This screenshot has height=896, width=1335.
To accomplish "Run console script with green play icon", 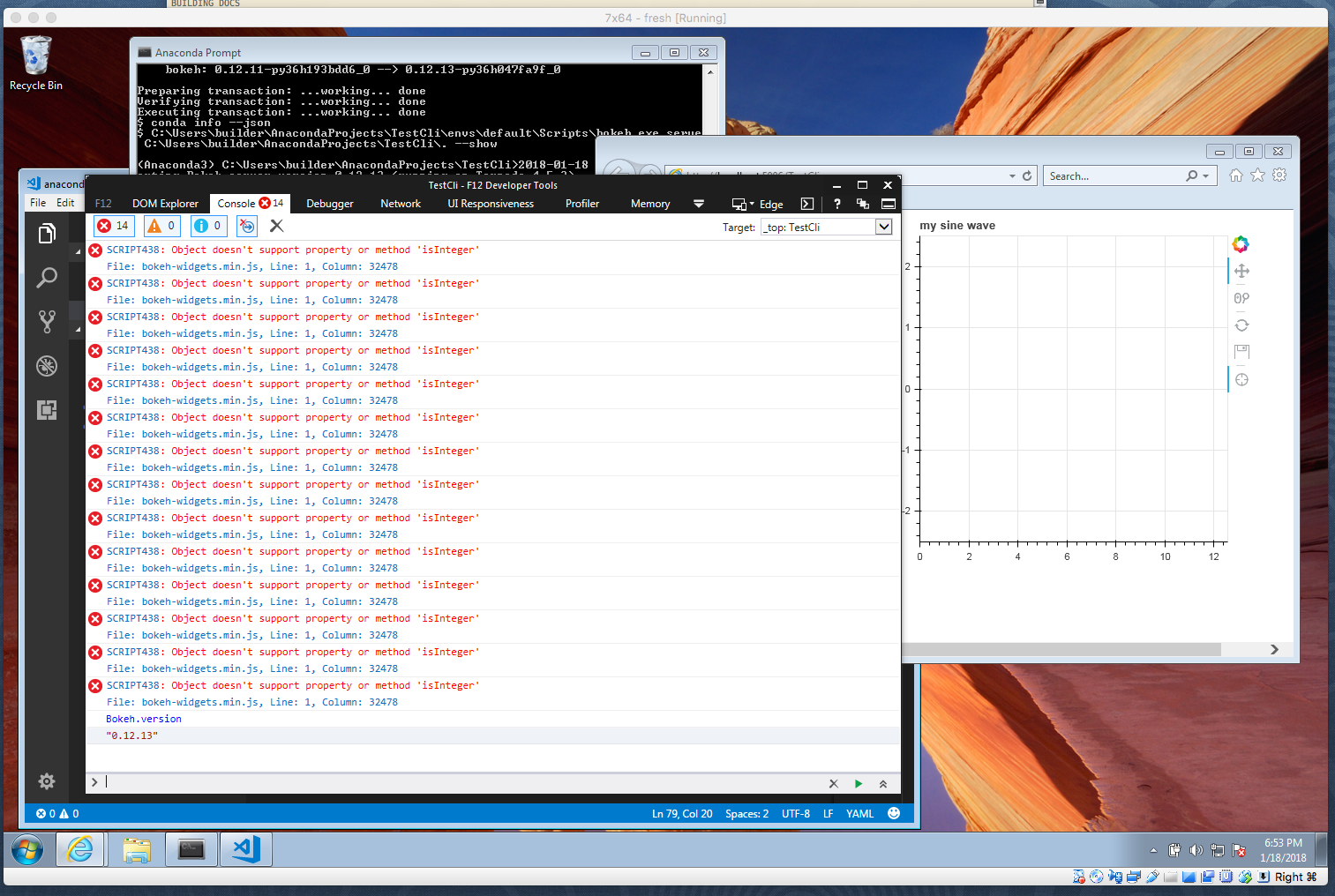I will coord(859,783).
